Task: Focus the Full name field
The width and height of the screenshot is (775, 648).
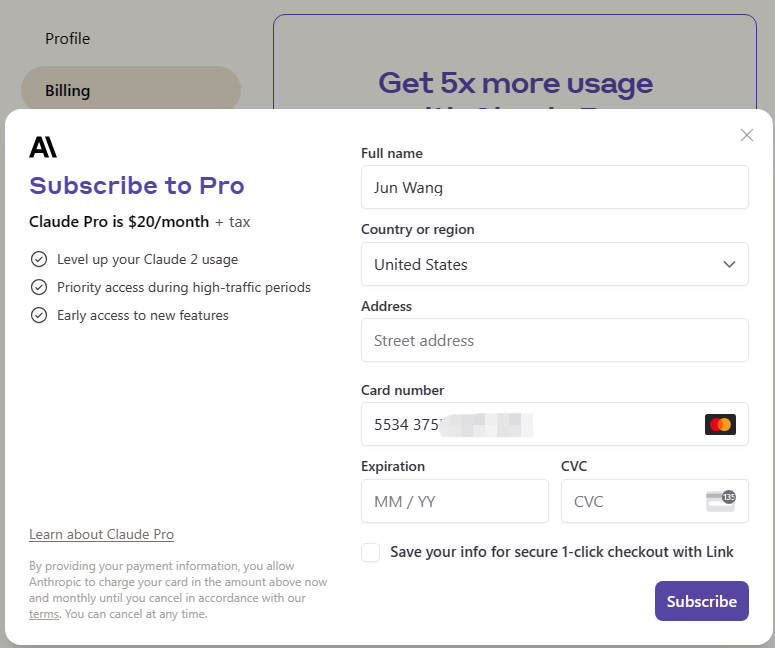Action: (x=555, y=187)
